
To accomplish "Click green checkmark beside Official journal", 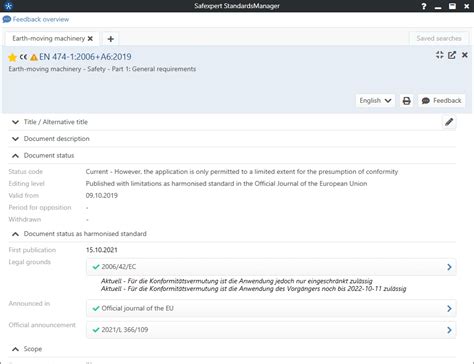I will 96,308.
